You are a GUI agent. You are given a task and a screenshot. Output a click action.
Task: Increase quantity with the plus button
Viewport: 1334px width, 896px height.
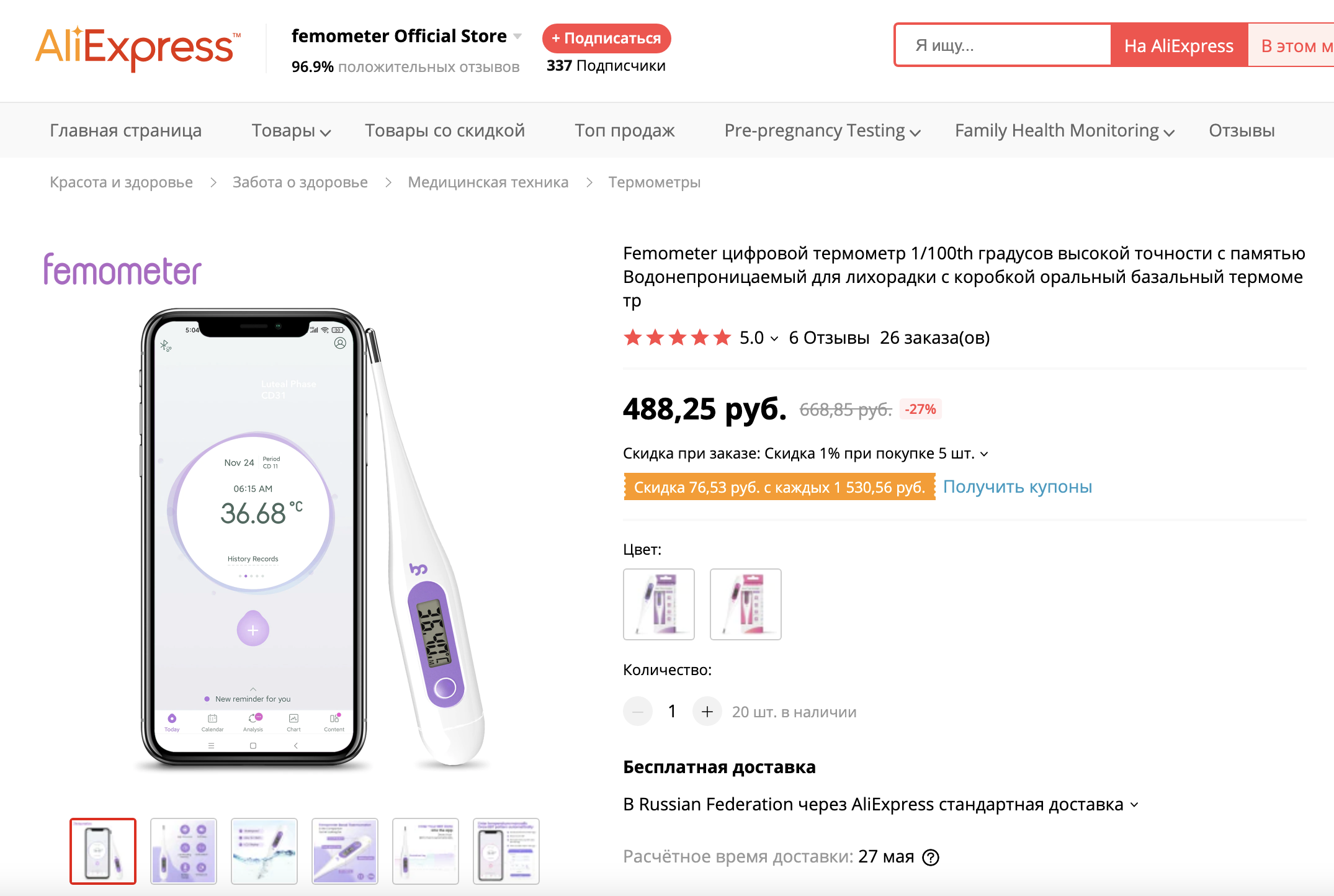coord(707,712)
